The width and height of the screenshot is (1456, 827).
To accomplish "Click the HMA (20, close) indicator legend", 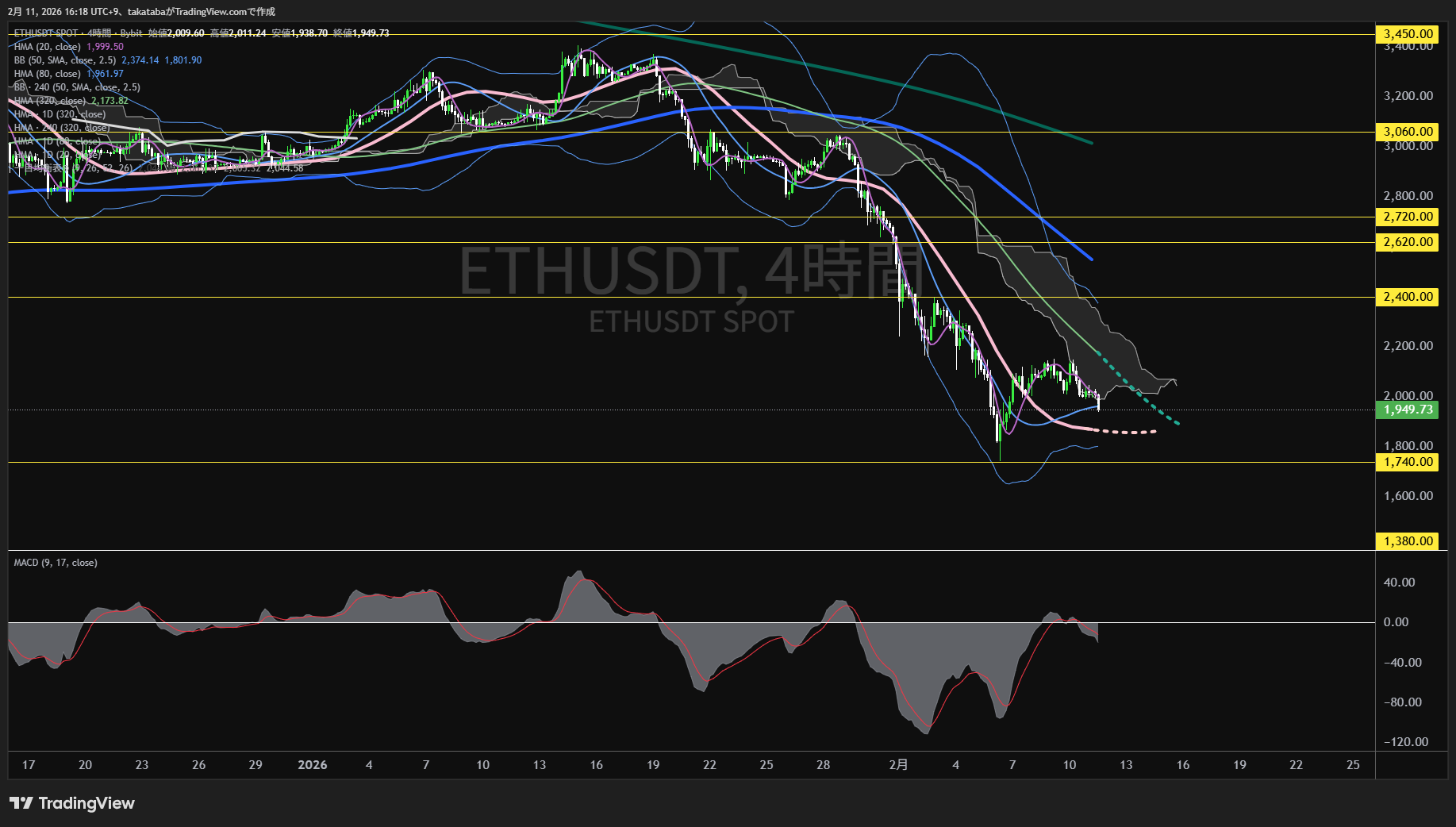I will tap(48, 47).
